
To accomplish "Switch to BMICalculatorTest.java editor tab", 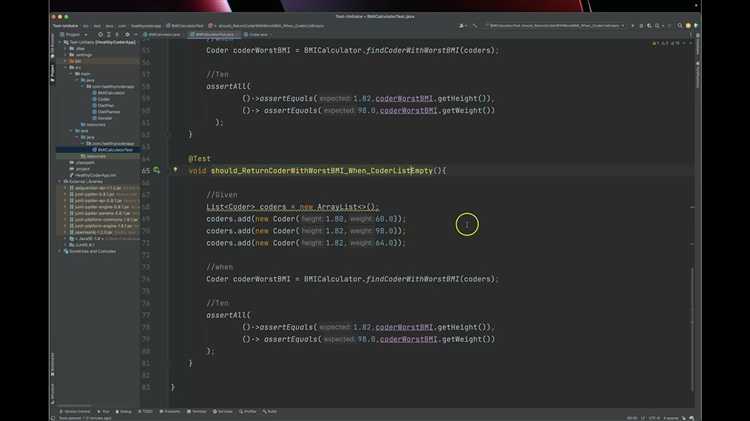I will click(212, 34).
